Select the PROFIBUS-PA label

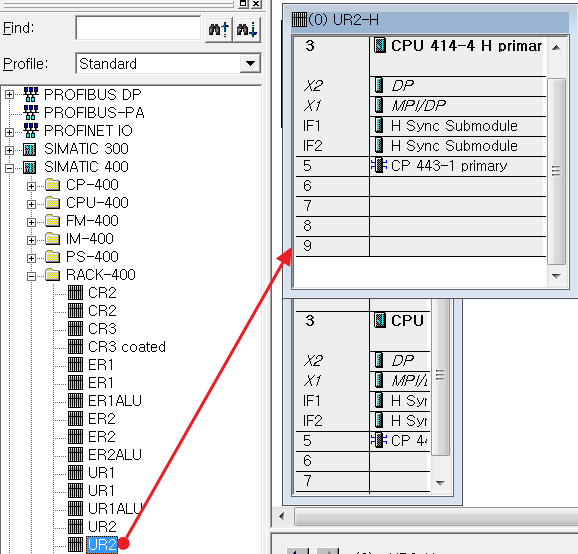[x=94, y=112]
